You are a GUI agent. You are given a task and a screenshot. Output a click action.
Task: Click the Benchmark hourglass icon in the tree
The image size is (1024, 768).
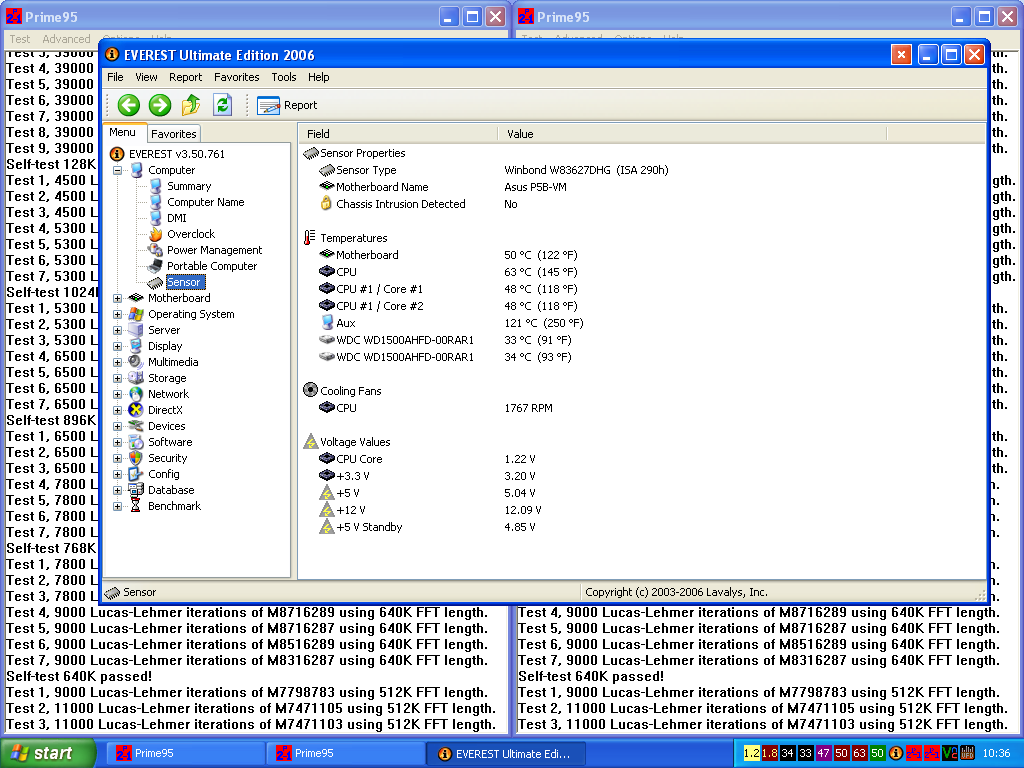tap(136, 506)
